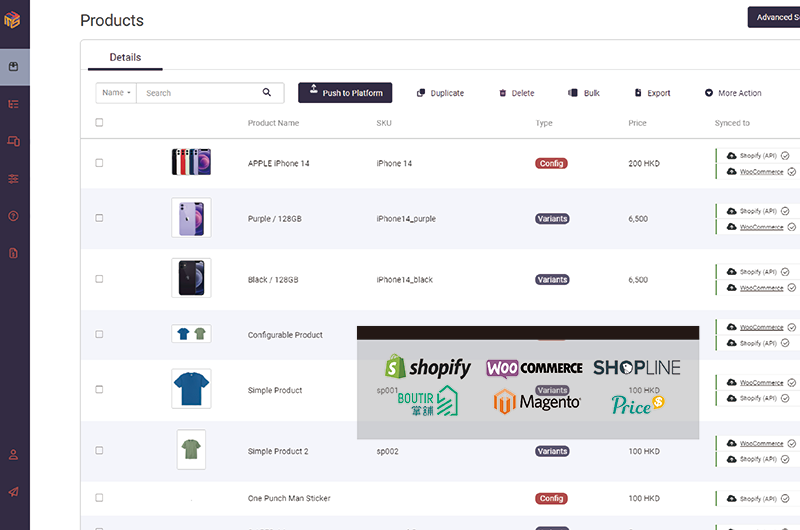Click the search magnifier icon

click(x=267, y=93)
